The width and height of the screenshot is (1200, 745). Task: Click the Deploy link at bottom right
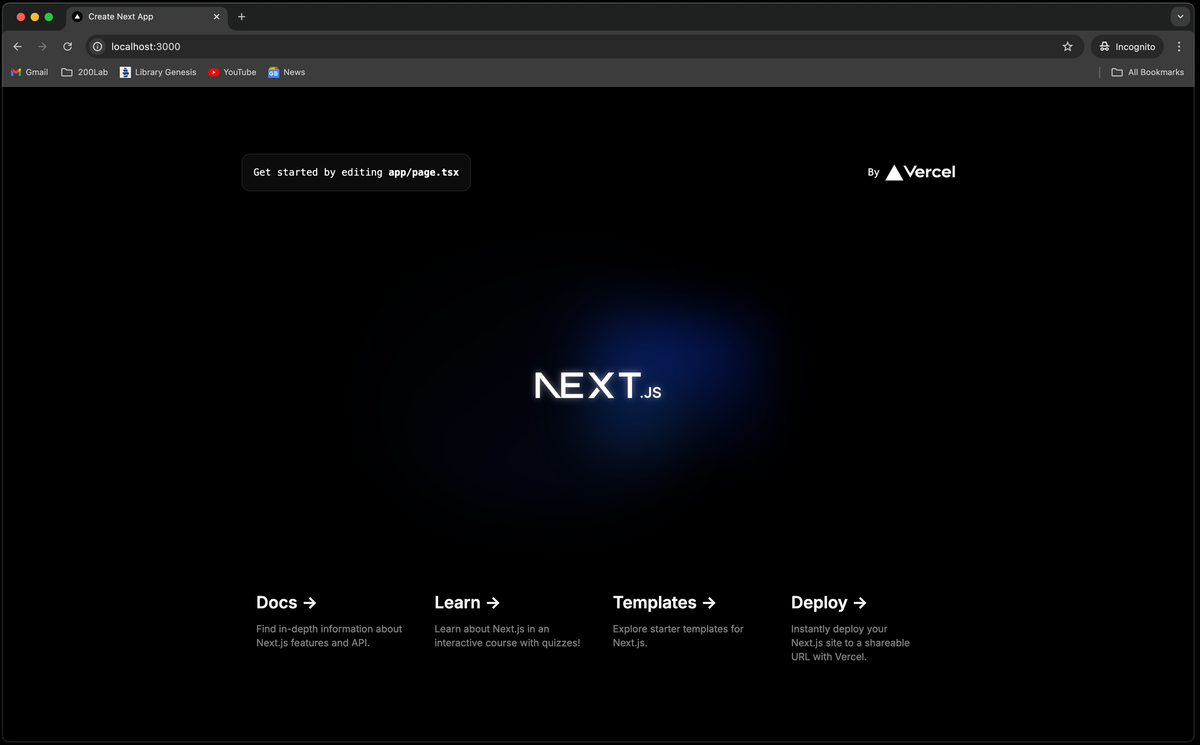click(829, 602)
